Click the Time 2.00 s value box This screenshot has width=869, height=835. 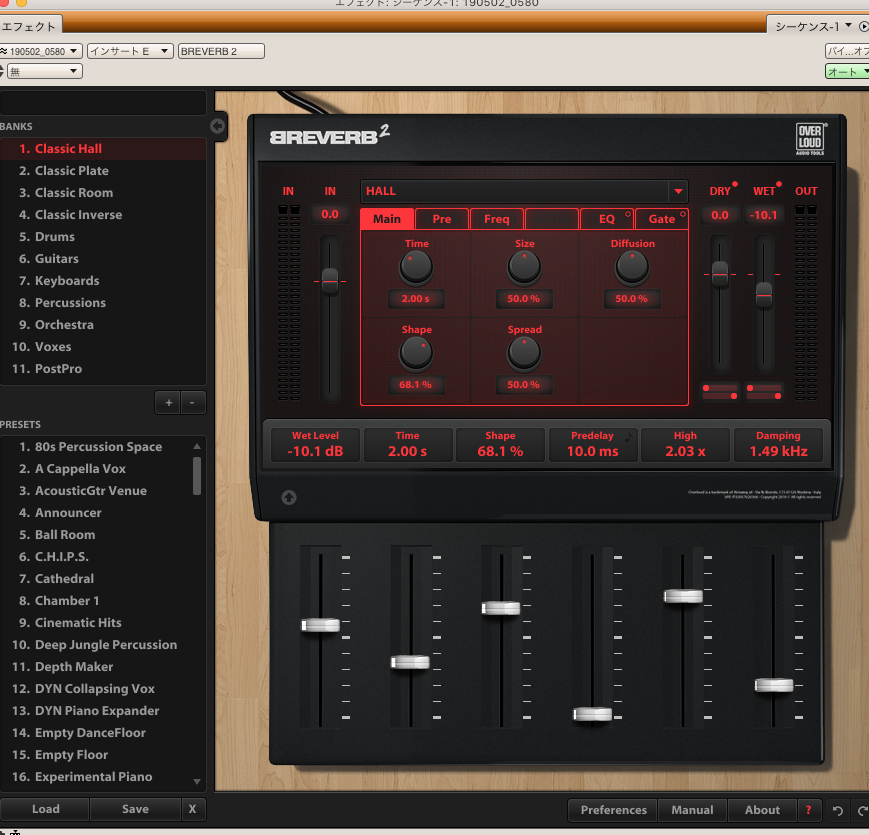point(416,299)
